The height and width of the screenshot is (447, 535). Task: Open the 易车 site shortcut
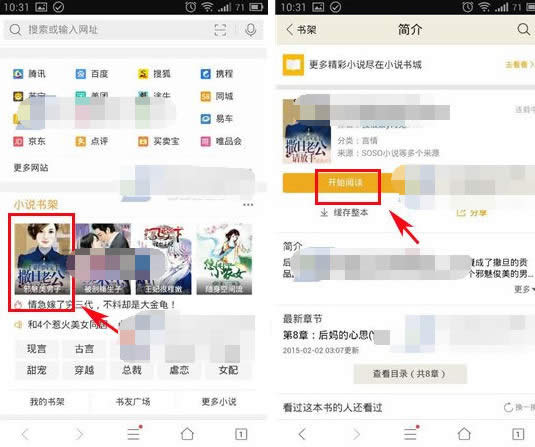[x=217, y=119]
